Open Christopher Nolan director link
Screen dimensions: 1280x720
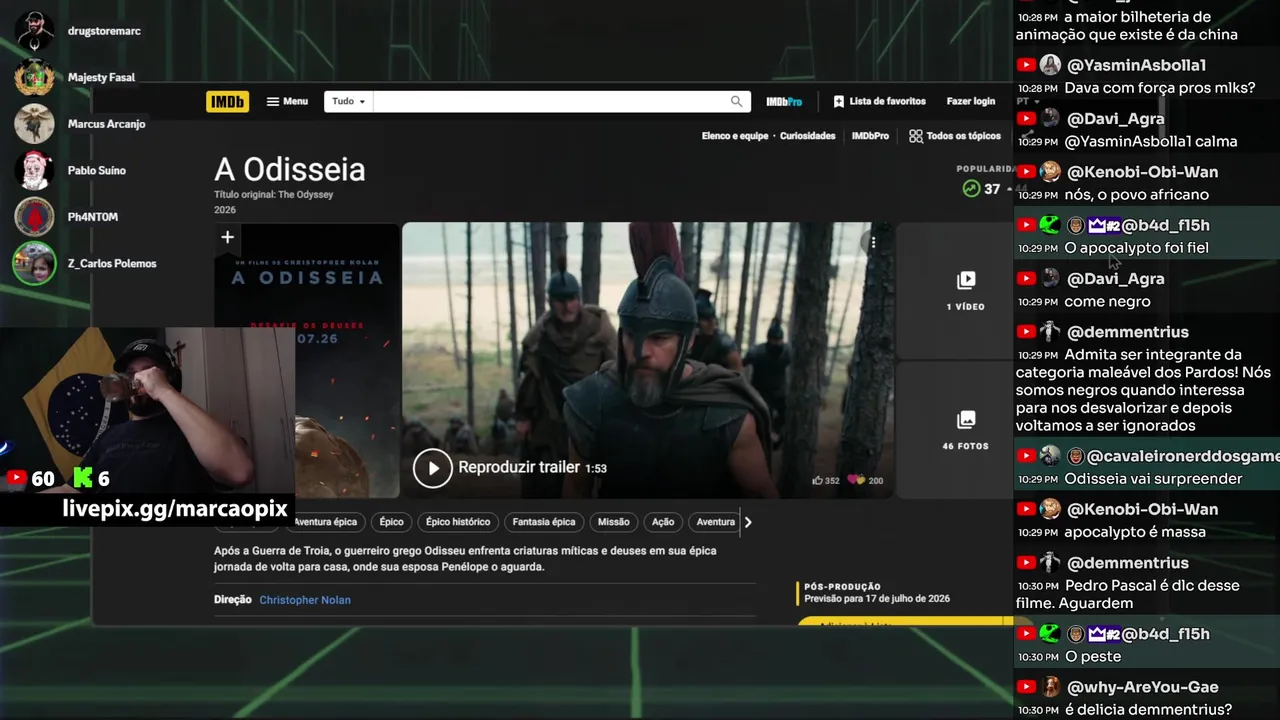pyautogui.click(x=305, y=600)
